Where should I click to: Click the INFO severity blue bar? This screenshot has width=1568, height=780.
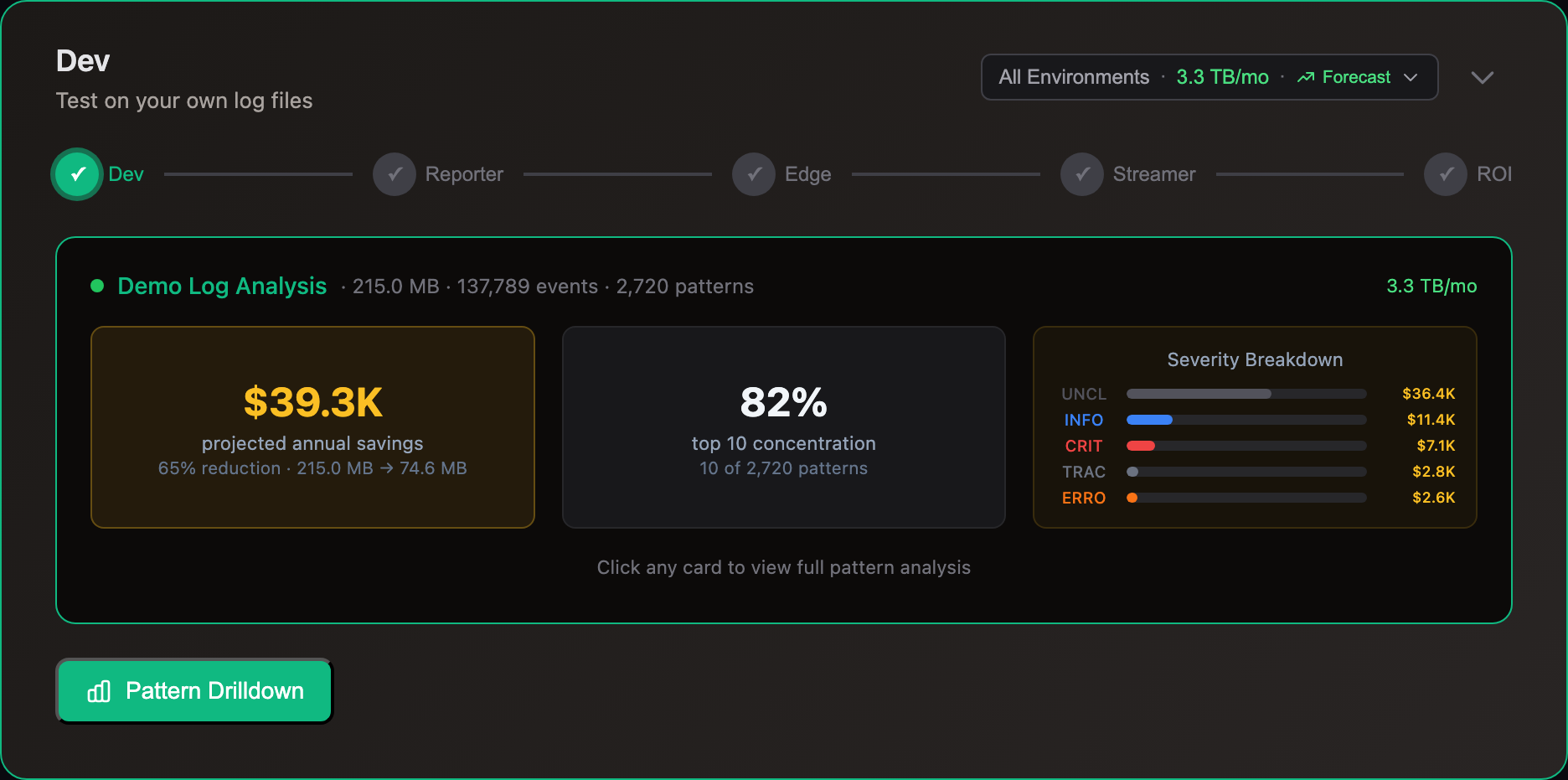(x=1149, y=420)
